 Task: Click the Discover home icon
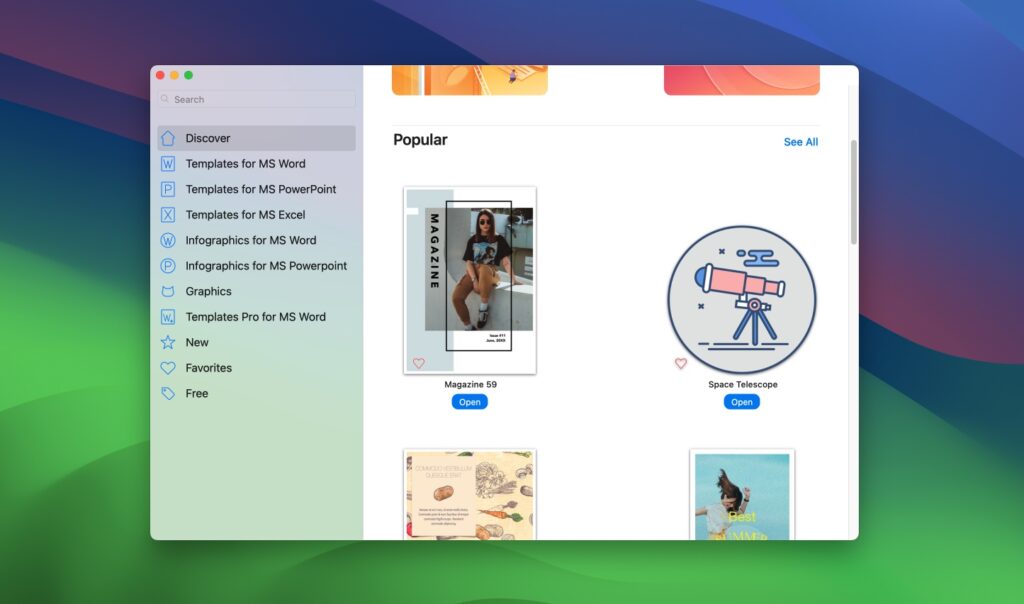click(x=168, y=139)
